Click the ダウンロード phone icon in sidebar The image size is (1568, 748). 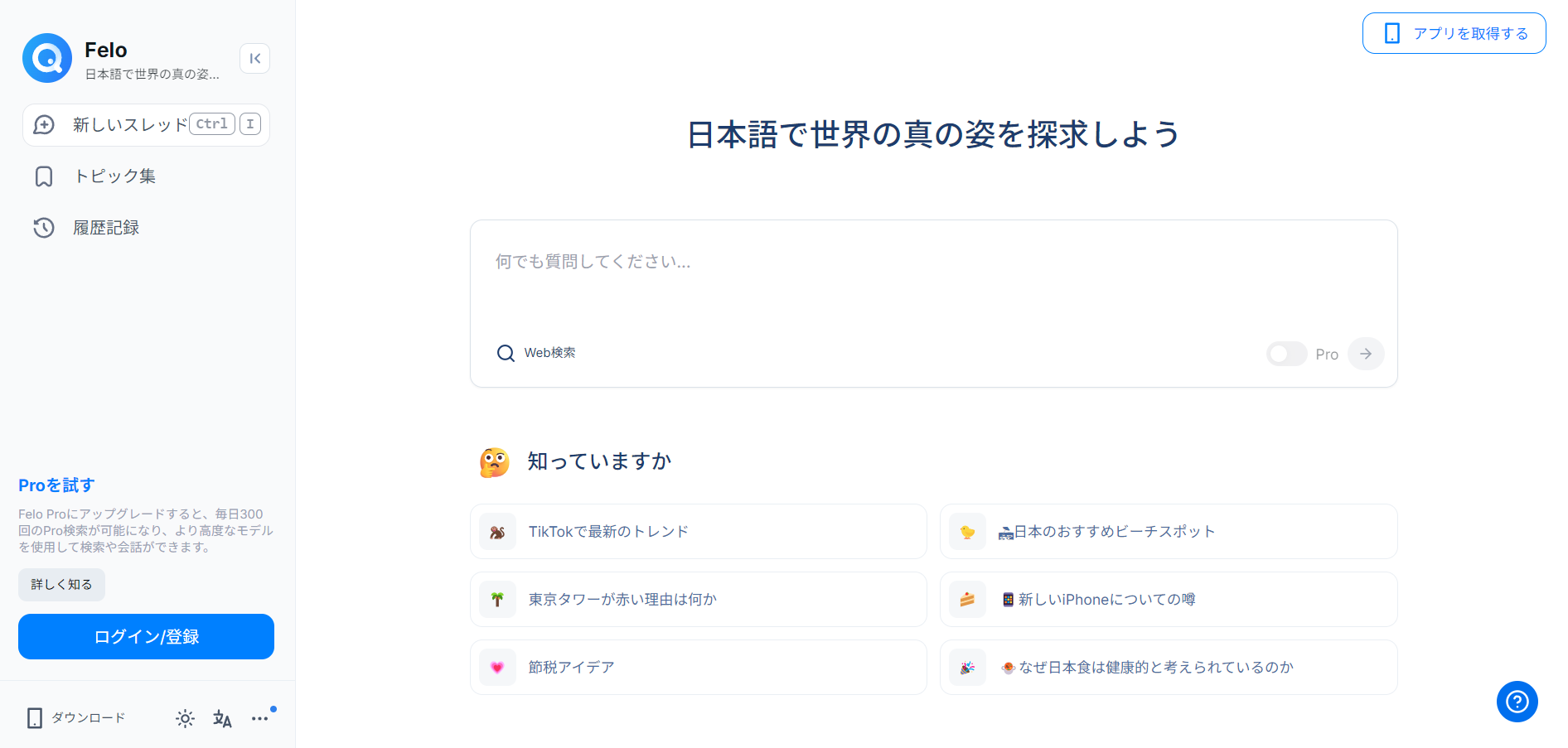coord(35,718)
